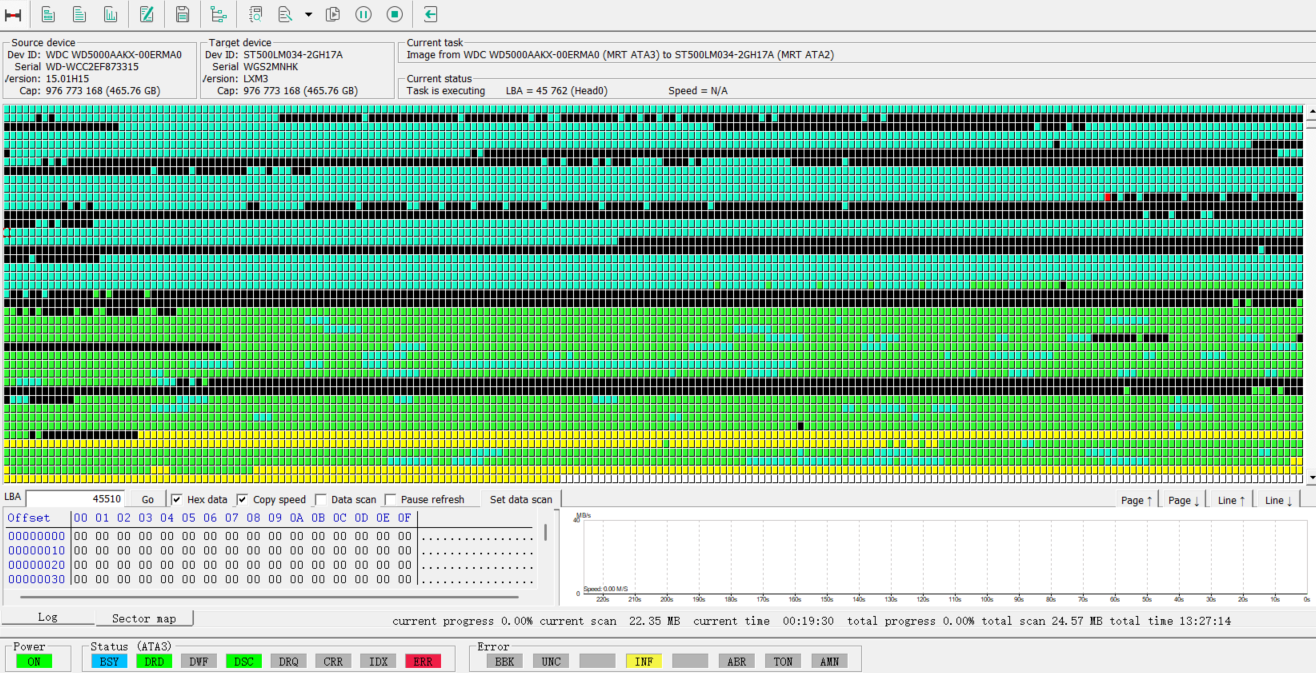Click the exit arrow toolbar icon
This screenshot has height=673, width=1316.
click(x=430, y=14)
